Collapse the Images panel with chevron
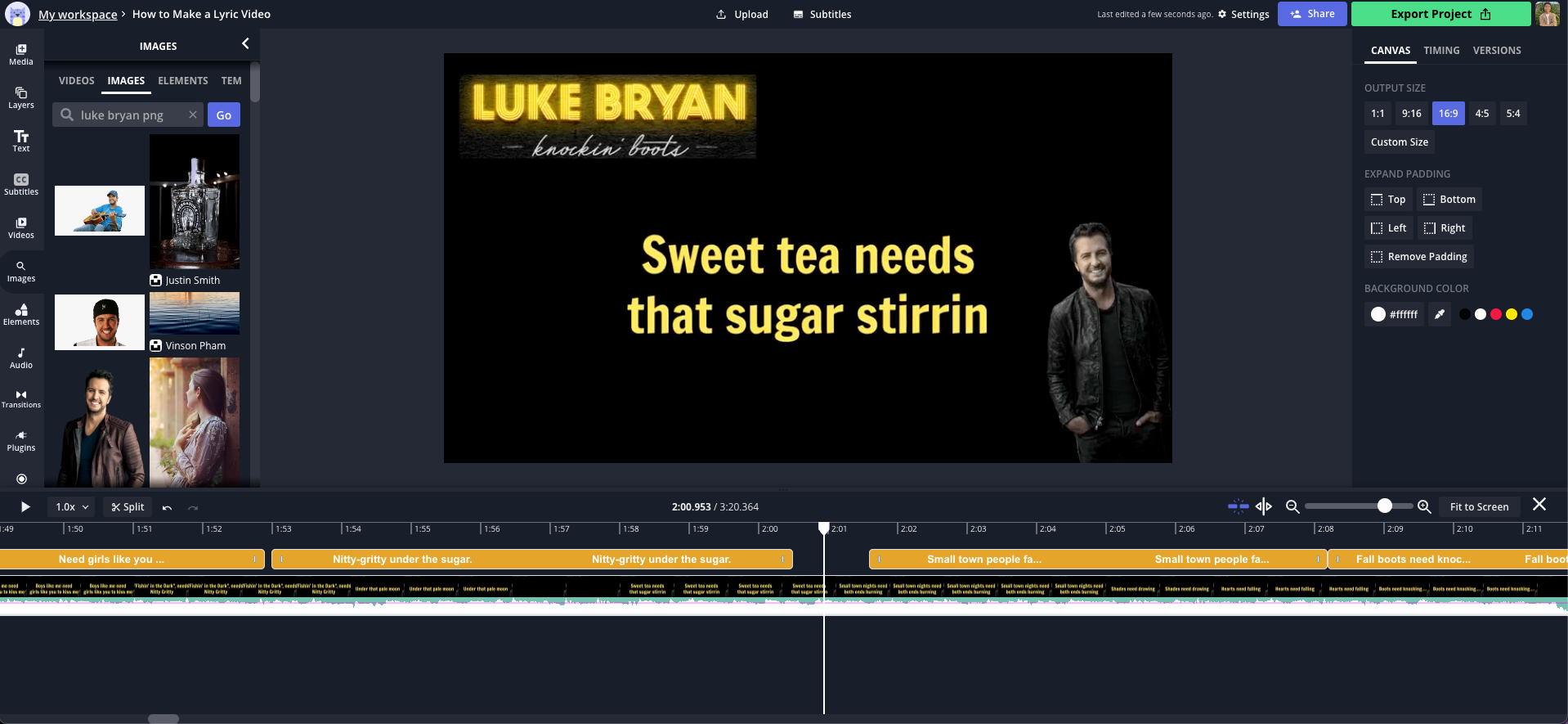1568x724 pixels. [x=245, y=44]
